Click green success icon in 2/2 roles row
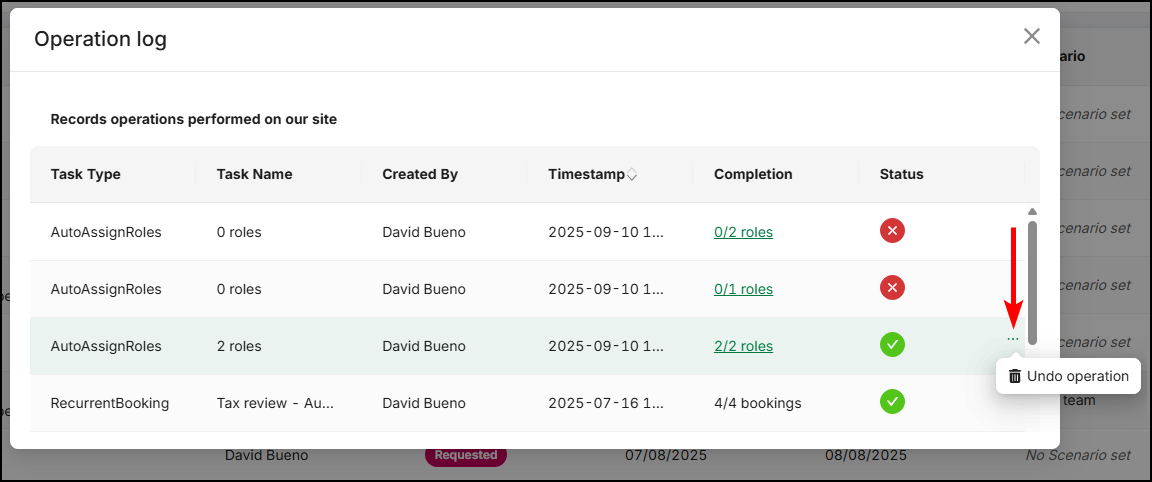 click(x=892, y=345)
